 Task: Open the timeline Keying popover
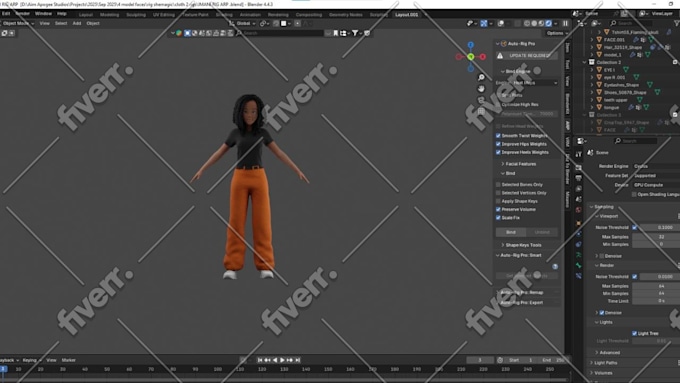click(32, 360)
